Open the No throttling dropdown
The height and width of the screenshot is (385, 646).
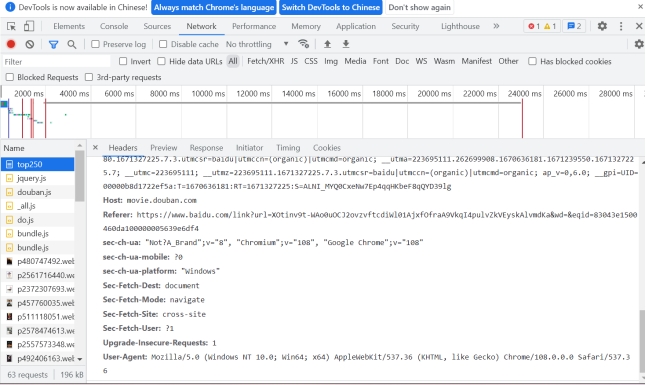coord(257,44)
